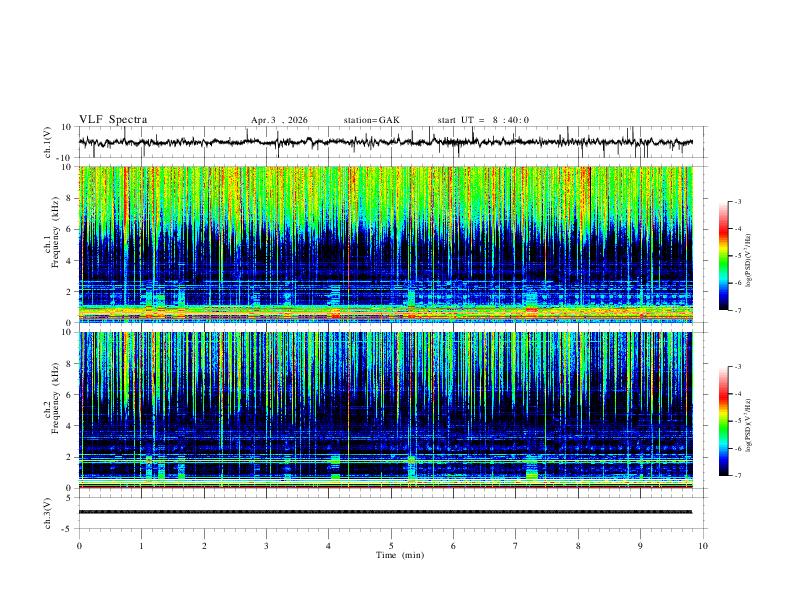The image size is (792, 612).
Task: Click the 'VLF Spectra' title text
Action: pyautogui.click(x=113, y=120)
